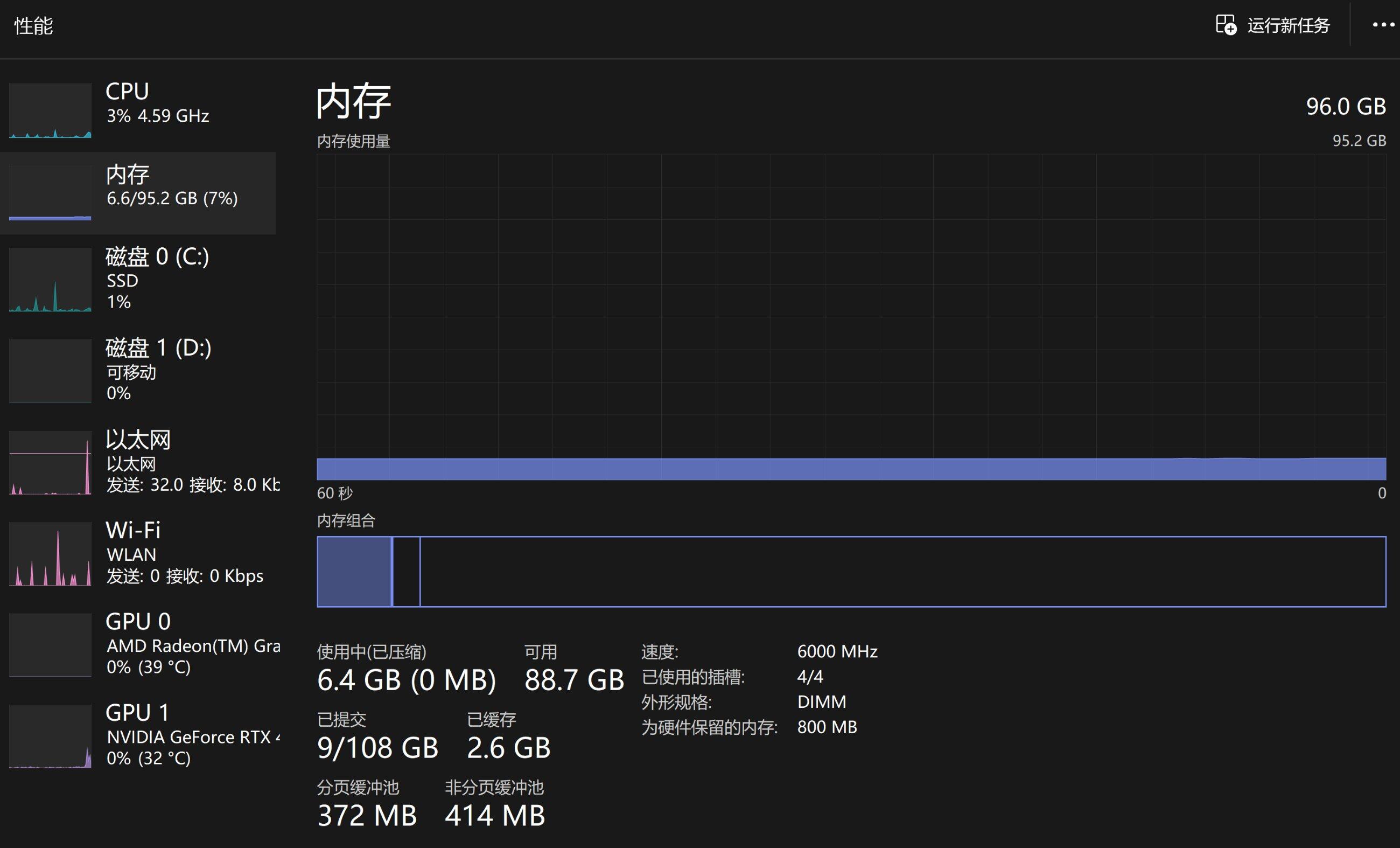Click the disk 0 mini graph thumbnail
The image size is (1400, 848).
pos(50,280)
